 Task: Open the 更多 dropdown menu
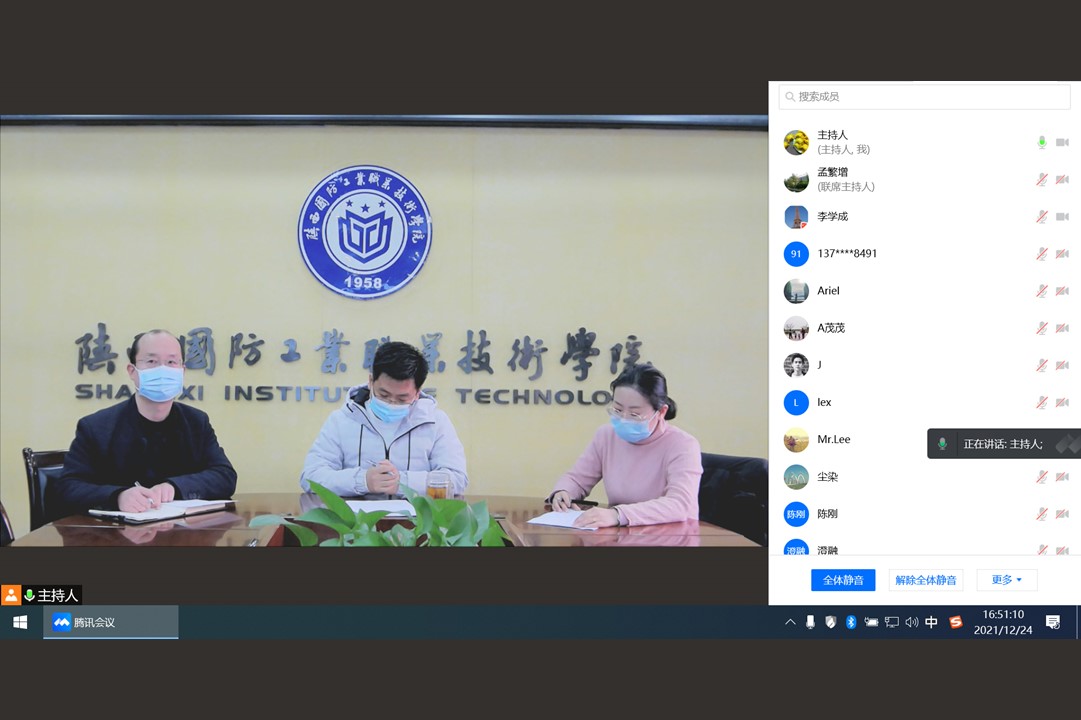pyautogui.click(x=1006, y=580)
